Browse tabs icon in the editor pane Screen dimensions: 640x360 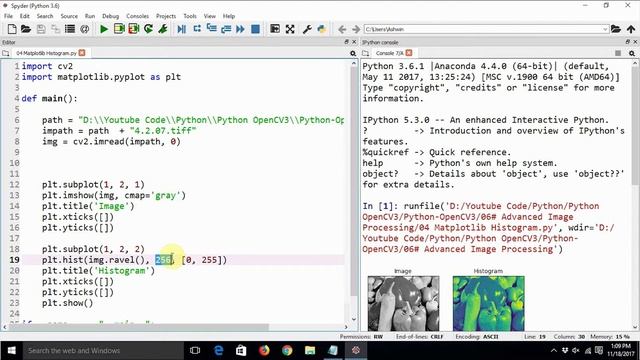pyautogui.click(x=6, y=53)
